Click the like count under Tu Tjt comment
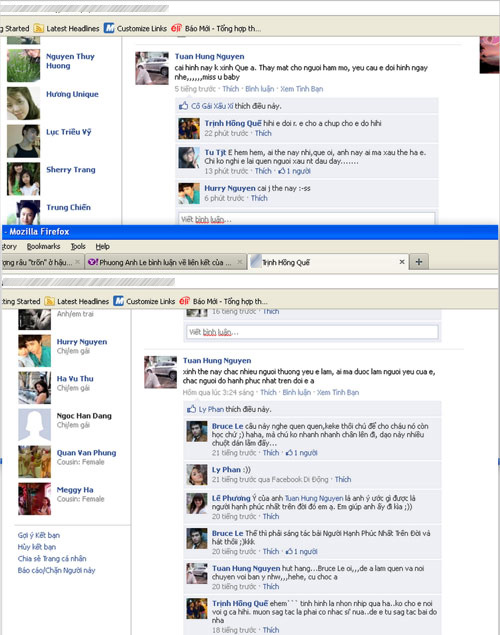The image size is (500, 635). [294, 171]
